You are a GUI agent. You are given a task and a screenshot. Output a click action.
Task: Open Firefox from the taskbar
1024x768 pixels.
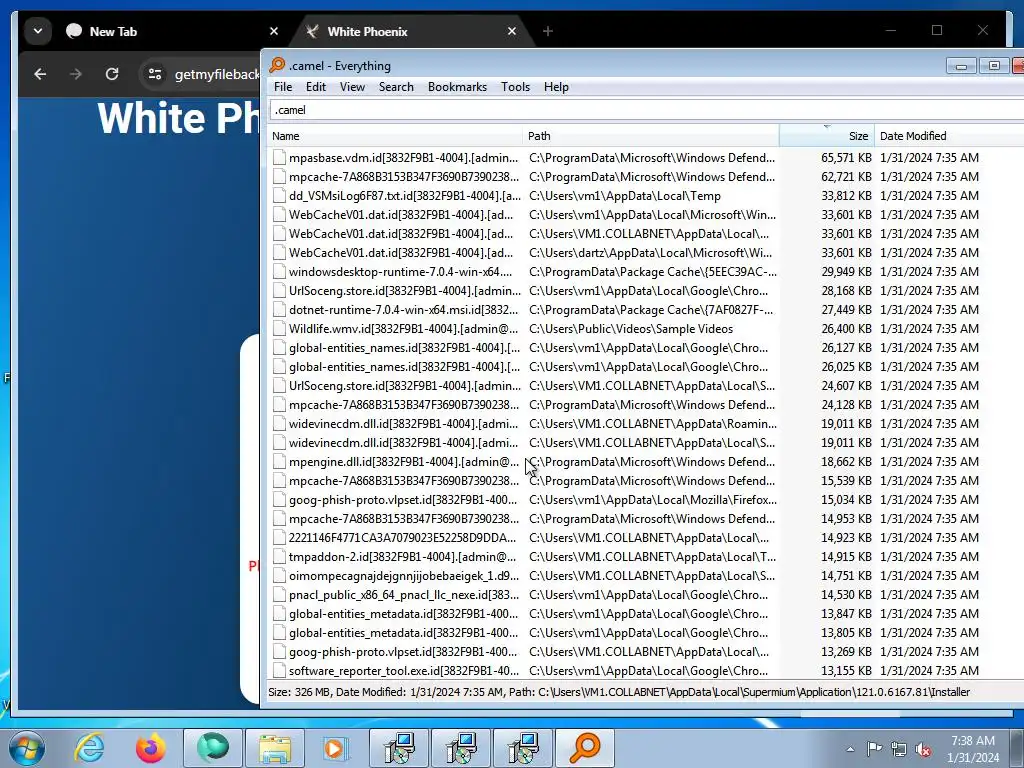click(x=150, y=748)
